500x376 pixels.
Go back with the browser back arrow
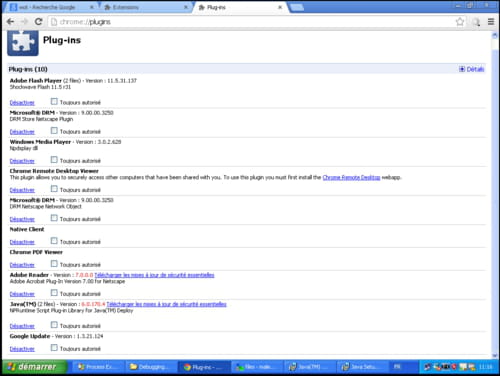(x=10, y=22)
